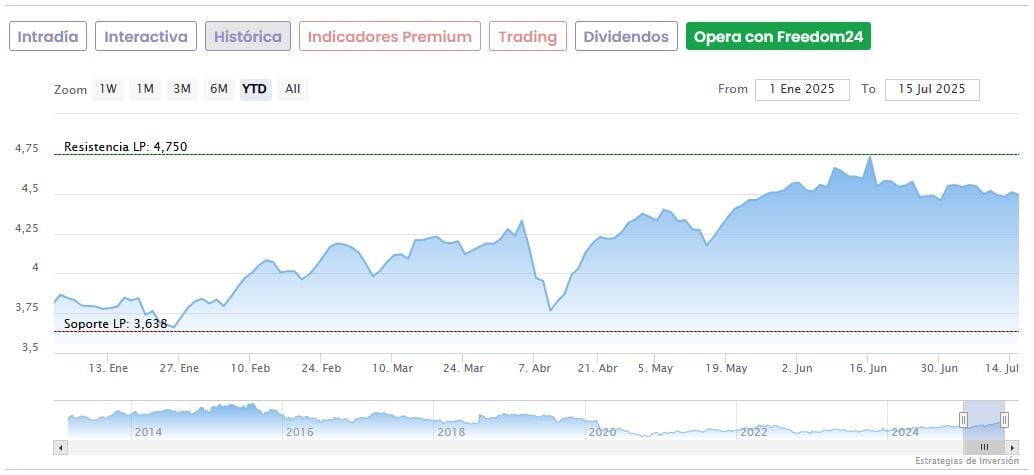Open Indicadores Premium tab
The height and width of the screenshot is (475, 1034).
coord(389,37)
